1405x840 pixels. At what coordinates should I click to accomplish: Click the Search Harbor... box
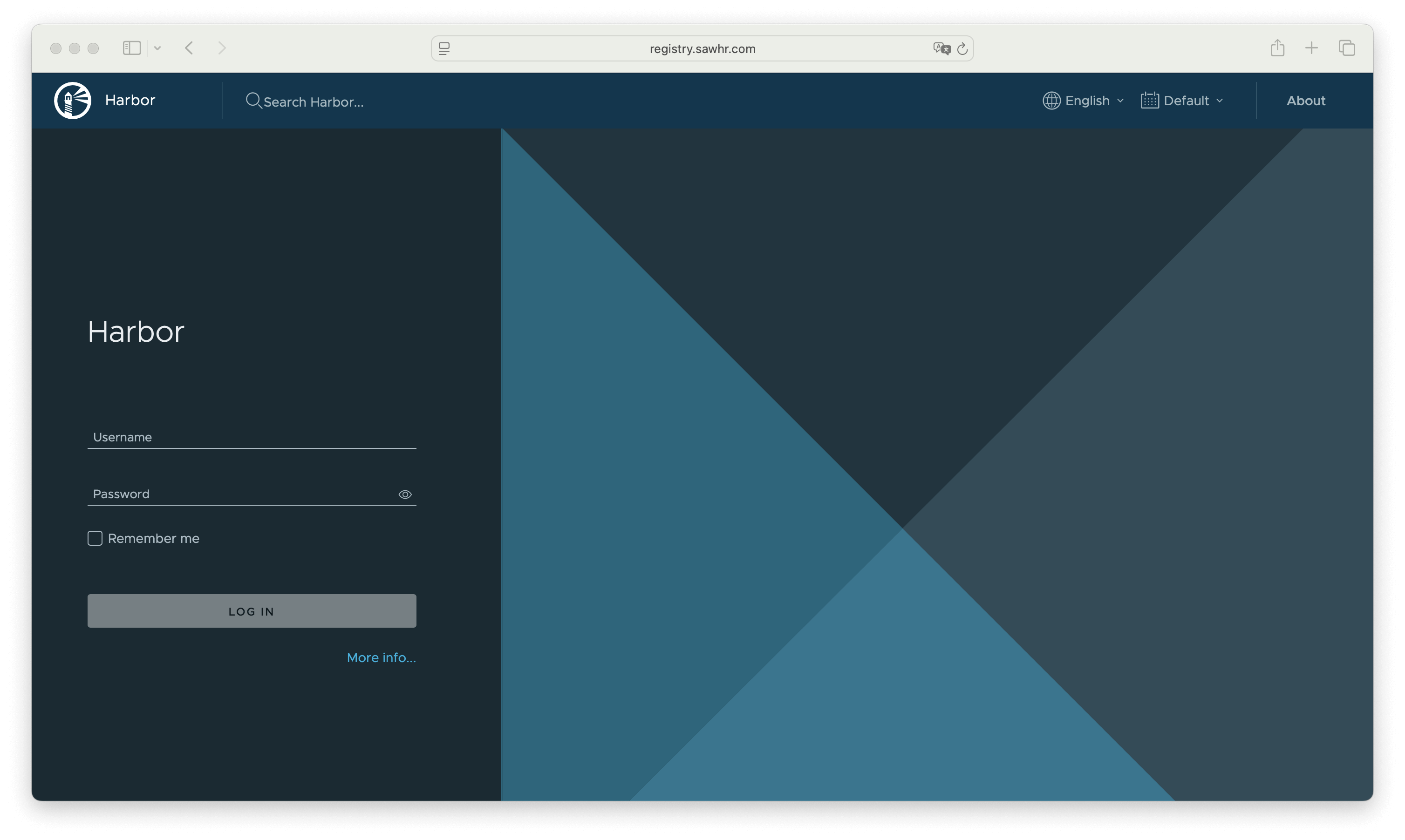click(x=313, y=102)
